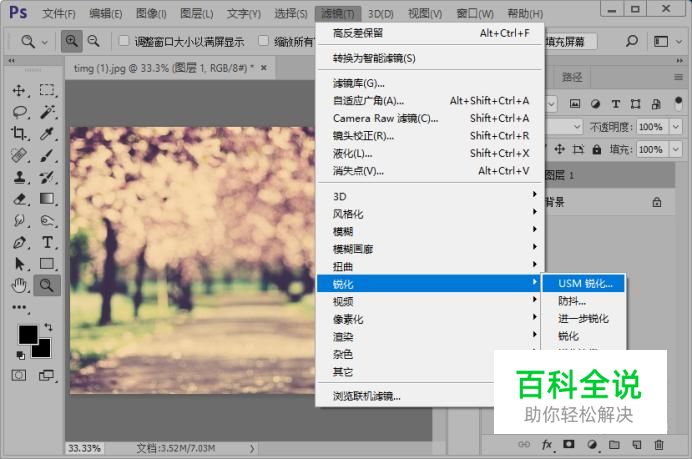Viewport: 692px width, 459px height.
Task: Click the 33.33% zoom level field
Action: click(84, 448)
